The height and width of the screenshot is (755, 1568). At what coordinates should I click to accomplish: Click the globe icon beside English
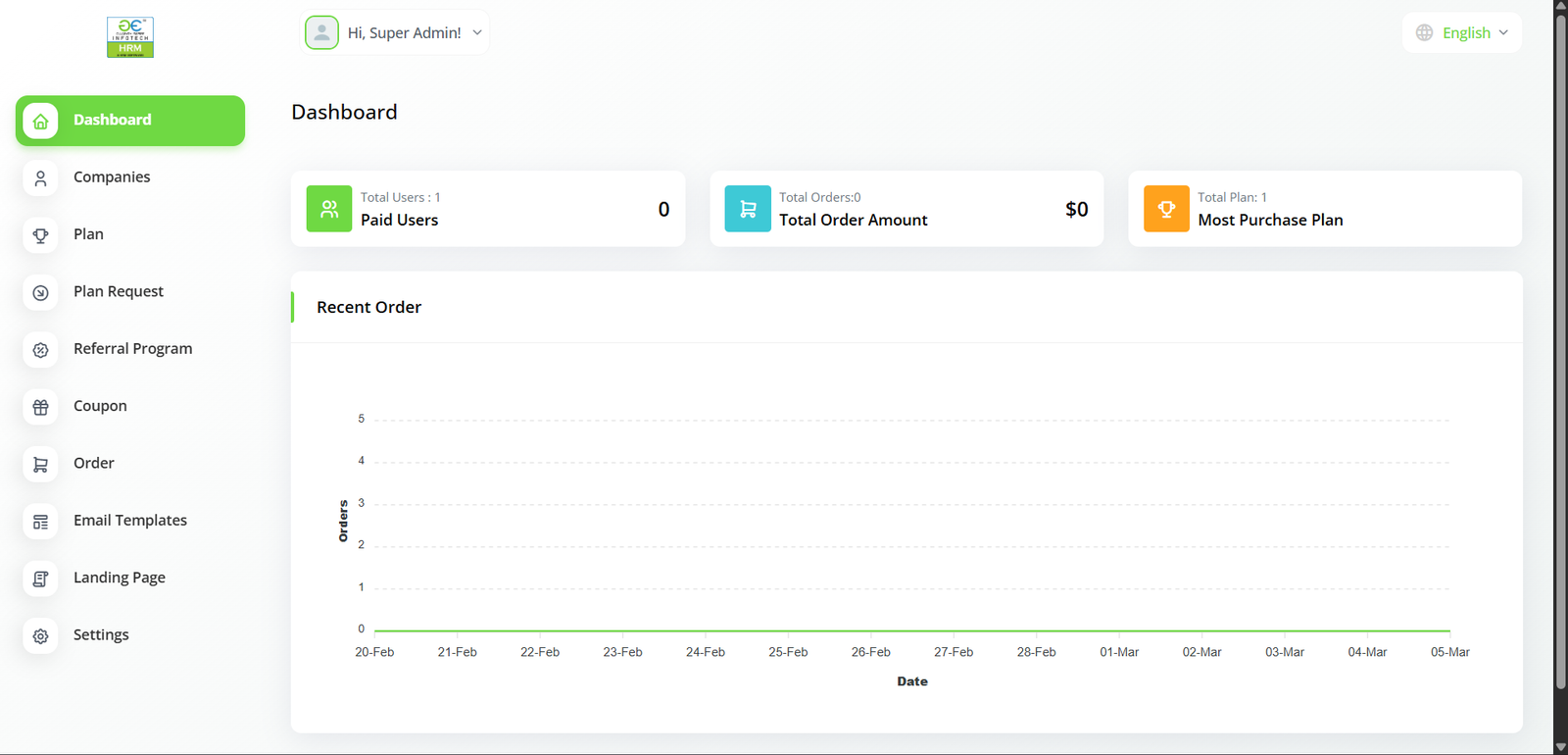(x=1424, y=32)
